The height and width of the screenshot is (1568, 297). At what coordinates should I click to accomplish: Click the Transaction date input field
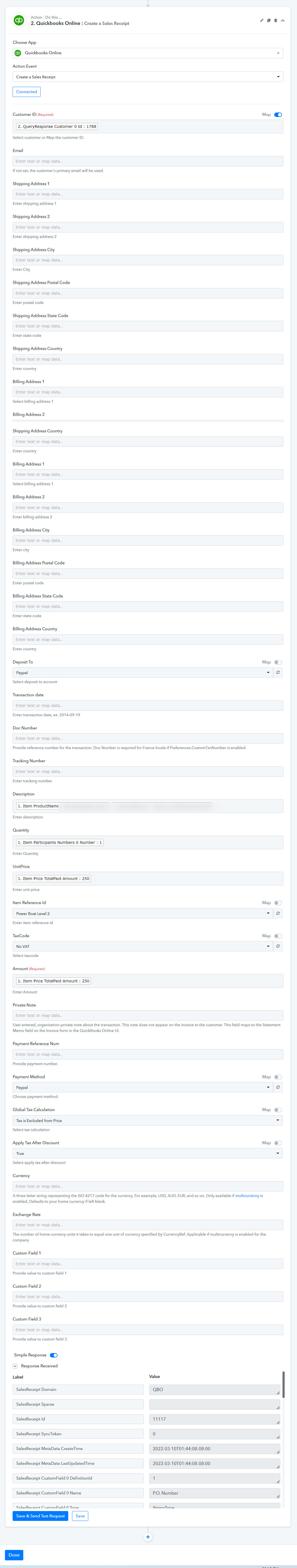click(148, 706)
